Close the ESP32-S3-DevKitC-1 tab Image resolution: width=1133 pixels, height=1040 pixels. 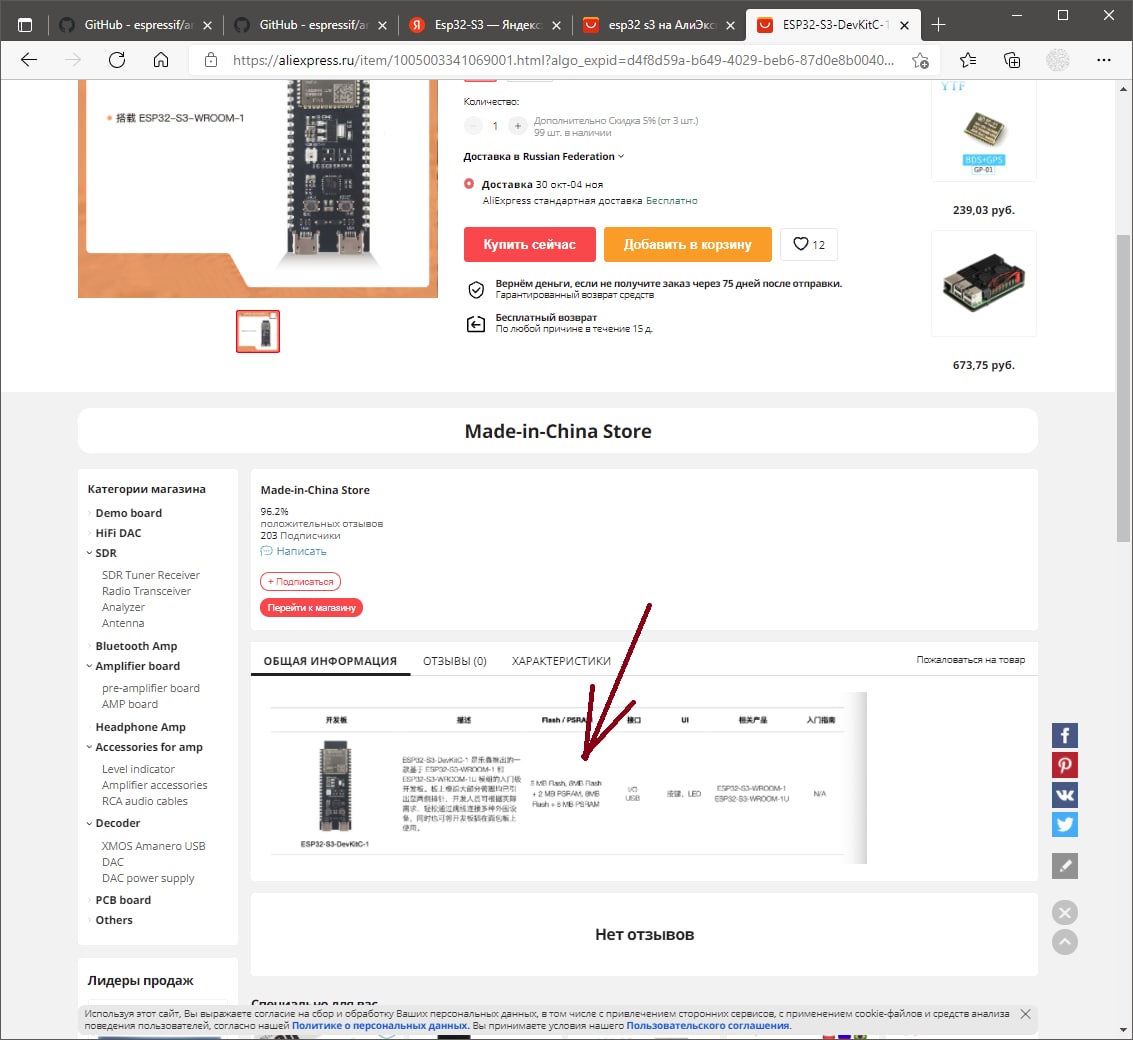click(904, 25)
